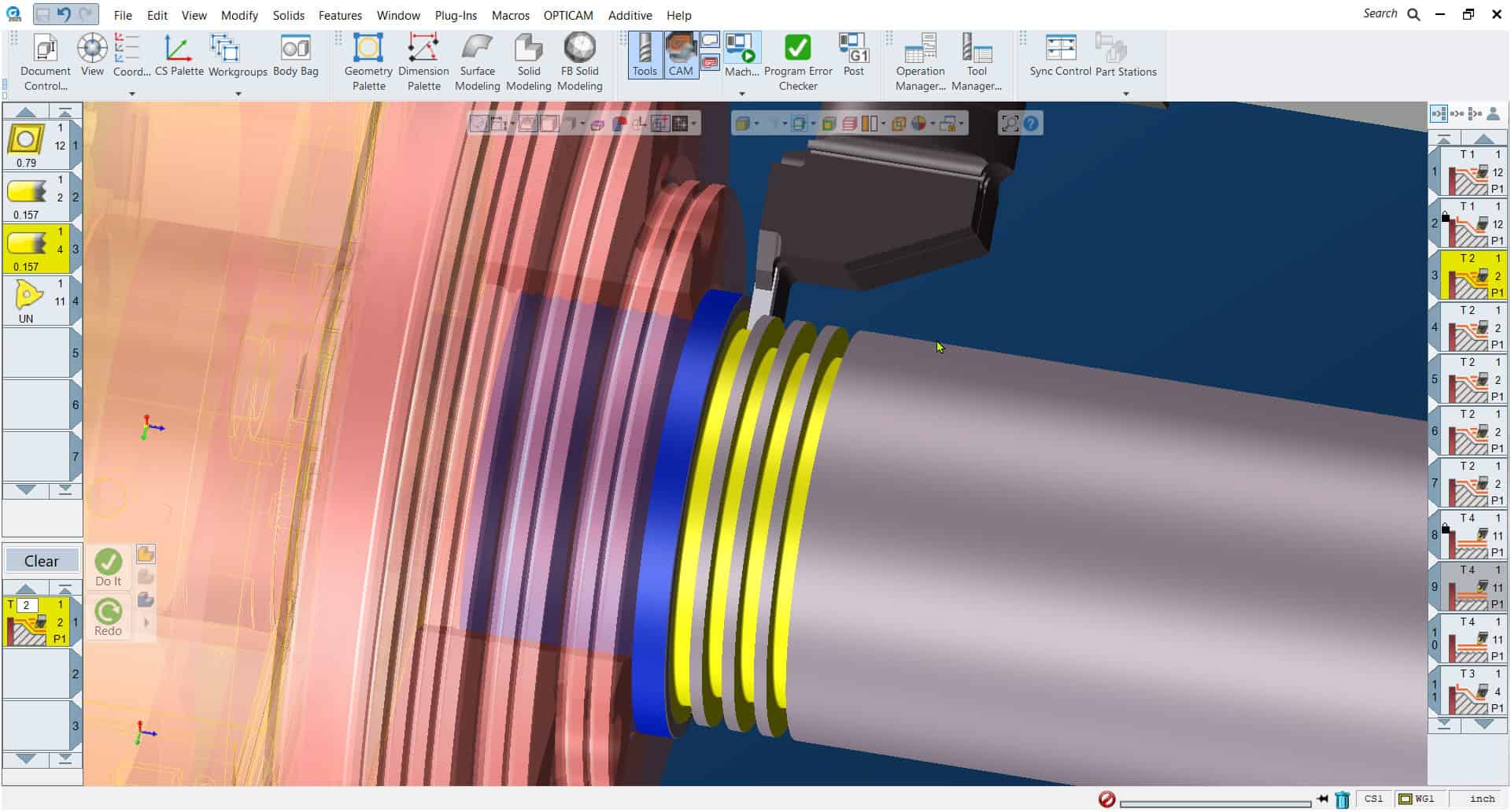Image resolution: width=1511 pixels, height=812 pixels.
Task: Open the Coordinate Systems list
Action: click(131, 56)
